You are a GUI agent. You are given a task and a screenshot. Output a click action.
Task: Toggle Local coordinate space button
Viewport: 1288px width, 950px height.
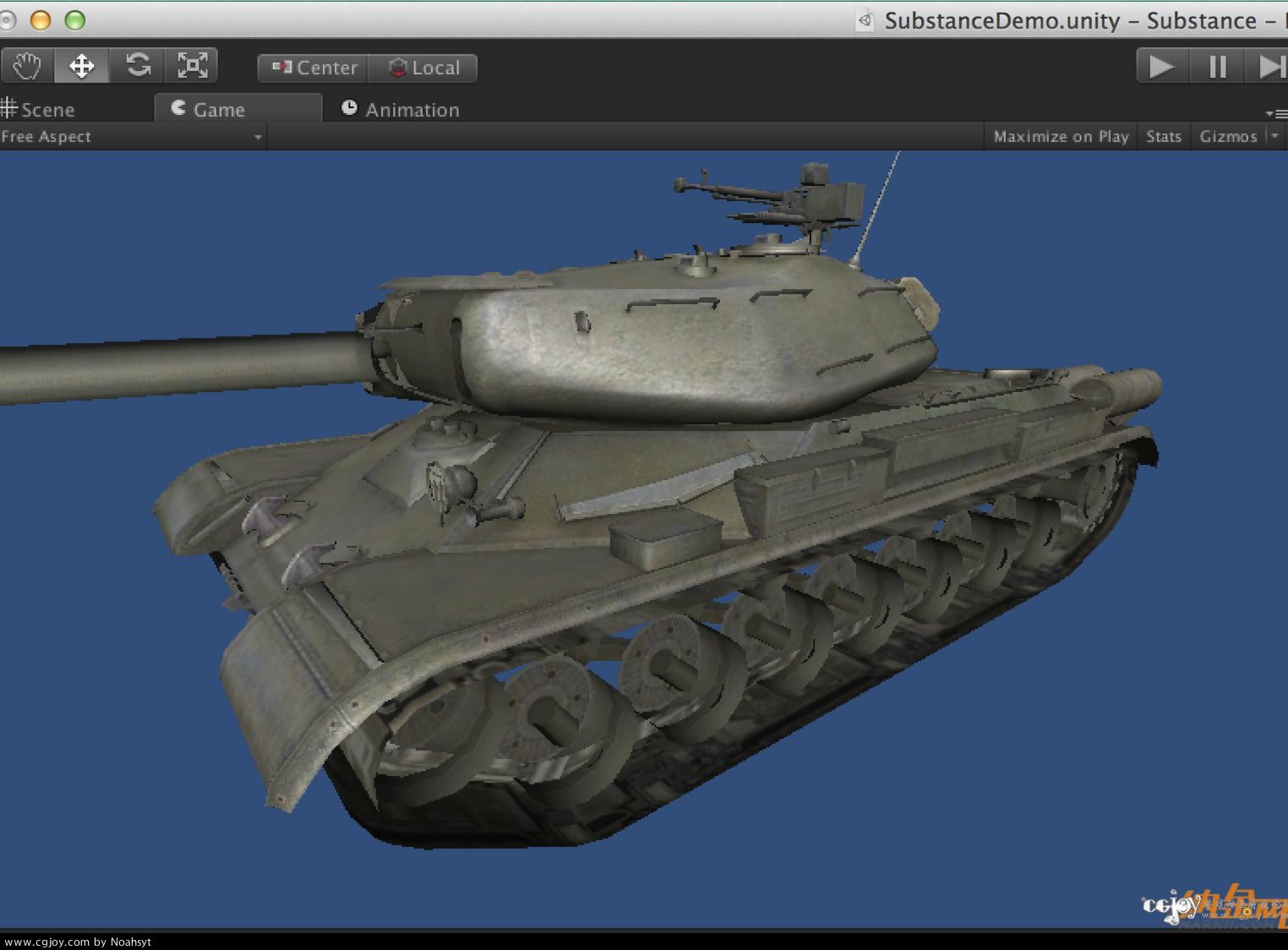click(423, 68)
